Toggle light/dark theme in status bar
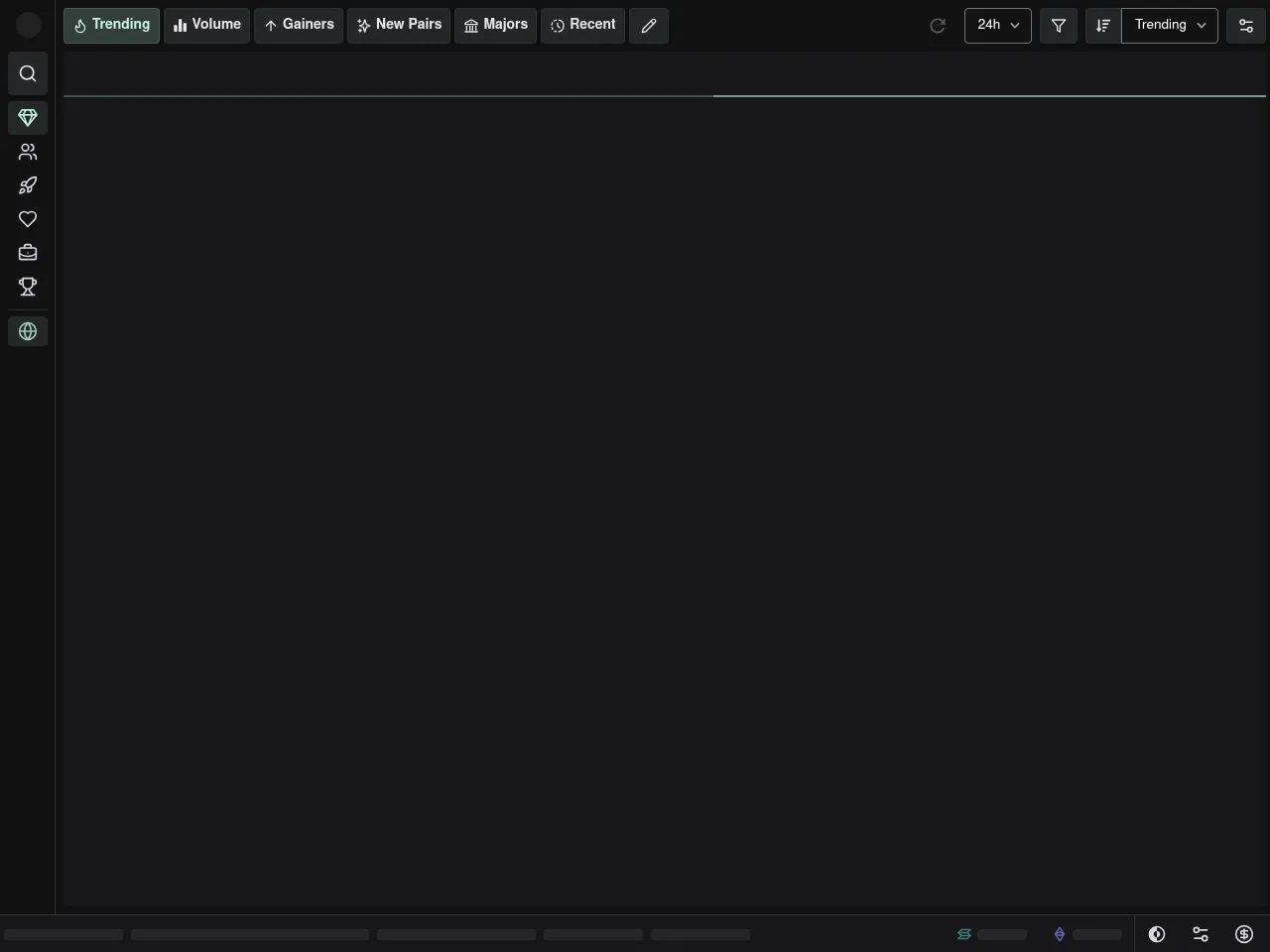Viewport: 1270px width, 952px height. [1156, 934]
